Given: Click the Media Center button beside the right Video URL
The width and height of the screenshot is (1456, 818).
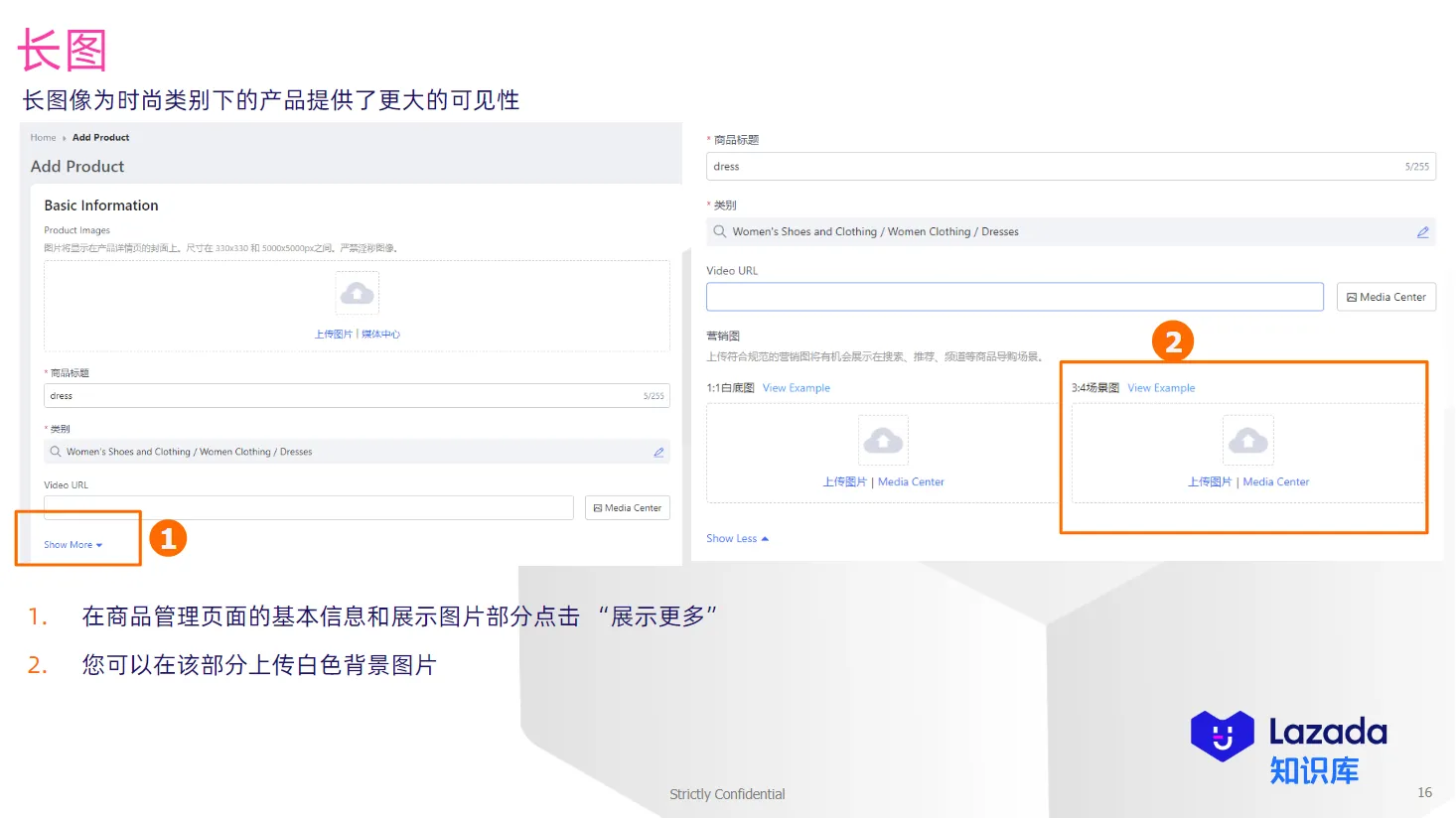Looking at the screenshot, I should point(1385,296).
